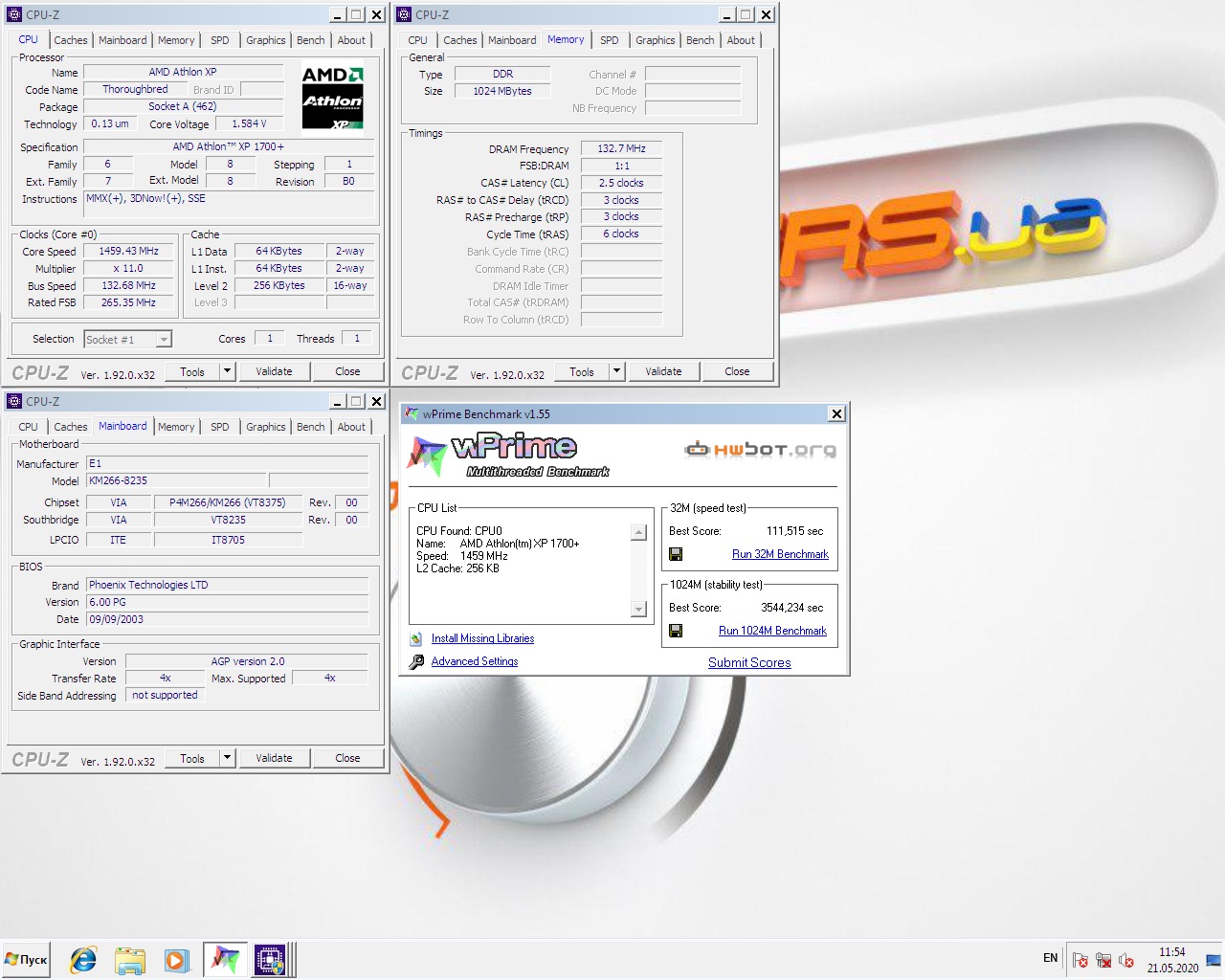This screenshot has height=980, width=1225.
Task: Run the 1024M Benchmark
Action: pyautogui.click(x=772, y=631)
